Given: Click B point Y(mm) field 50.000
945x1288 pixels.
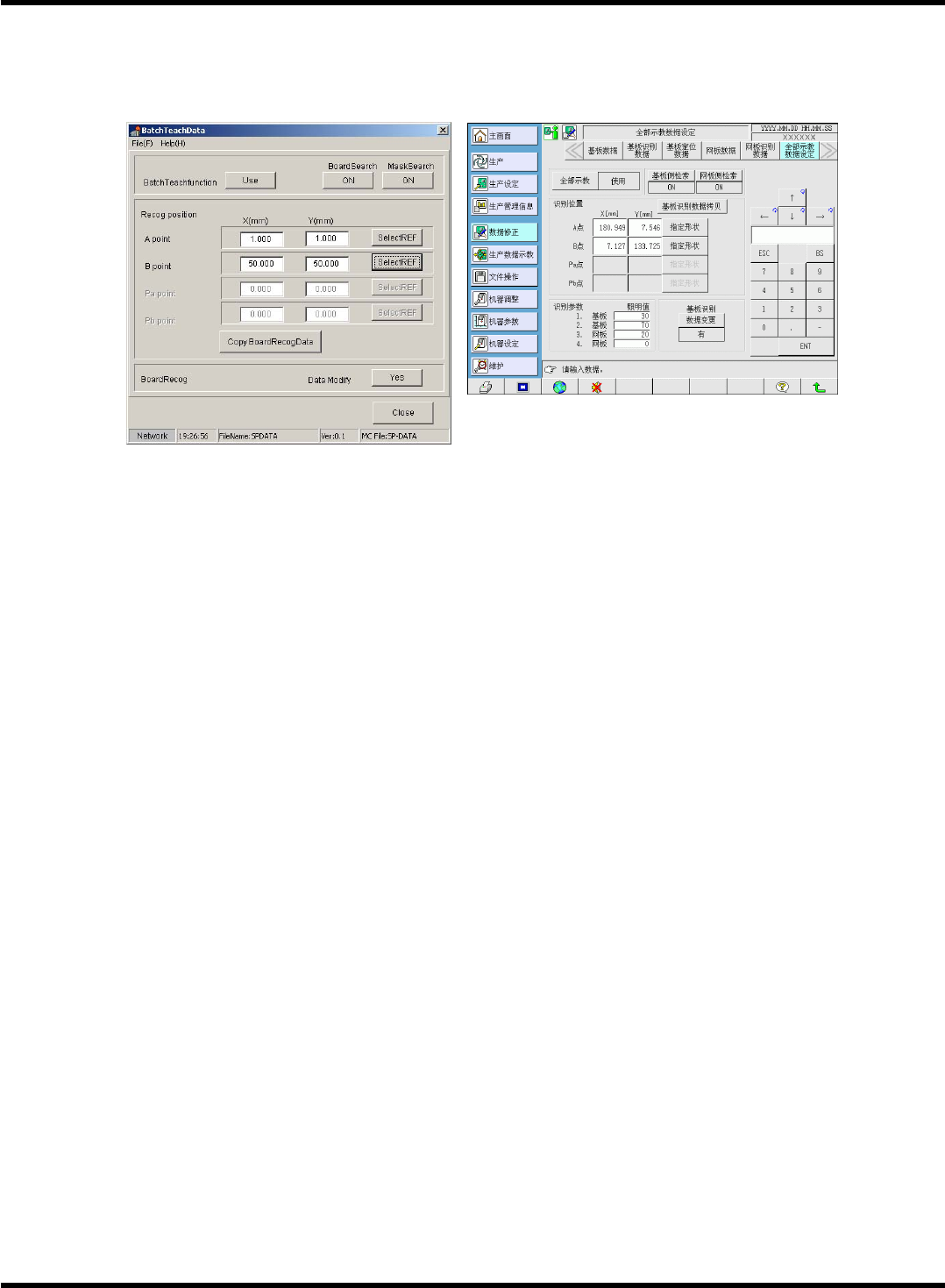Looking at the screenshot, I should (327, 263).
